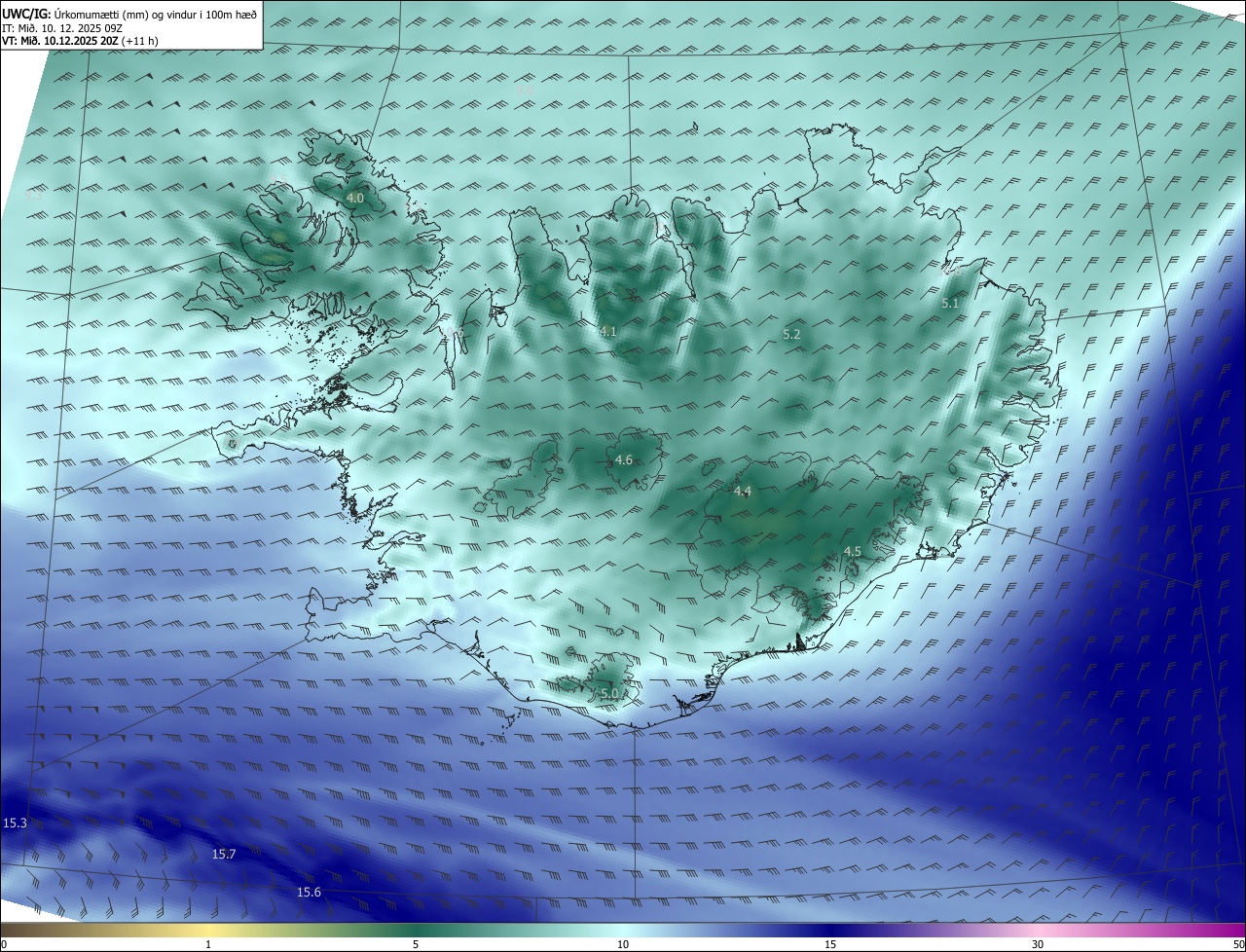The image size is (1246, 952).
Task: Click the 1 tick on the color scale
Action: (x=208, y=944)
